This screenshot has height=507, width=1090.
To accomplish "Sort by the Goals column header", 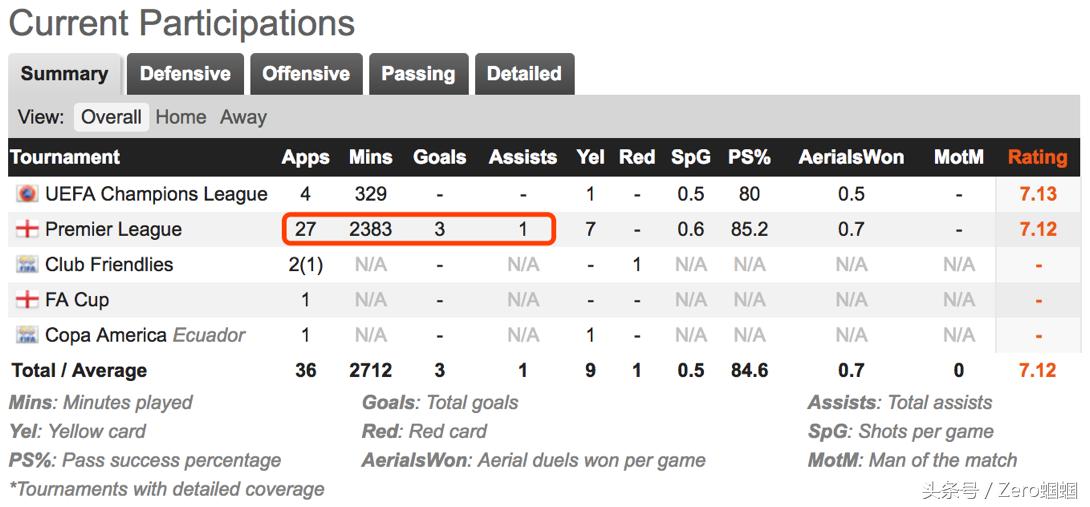I will coord(440,157).
